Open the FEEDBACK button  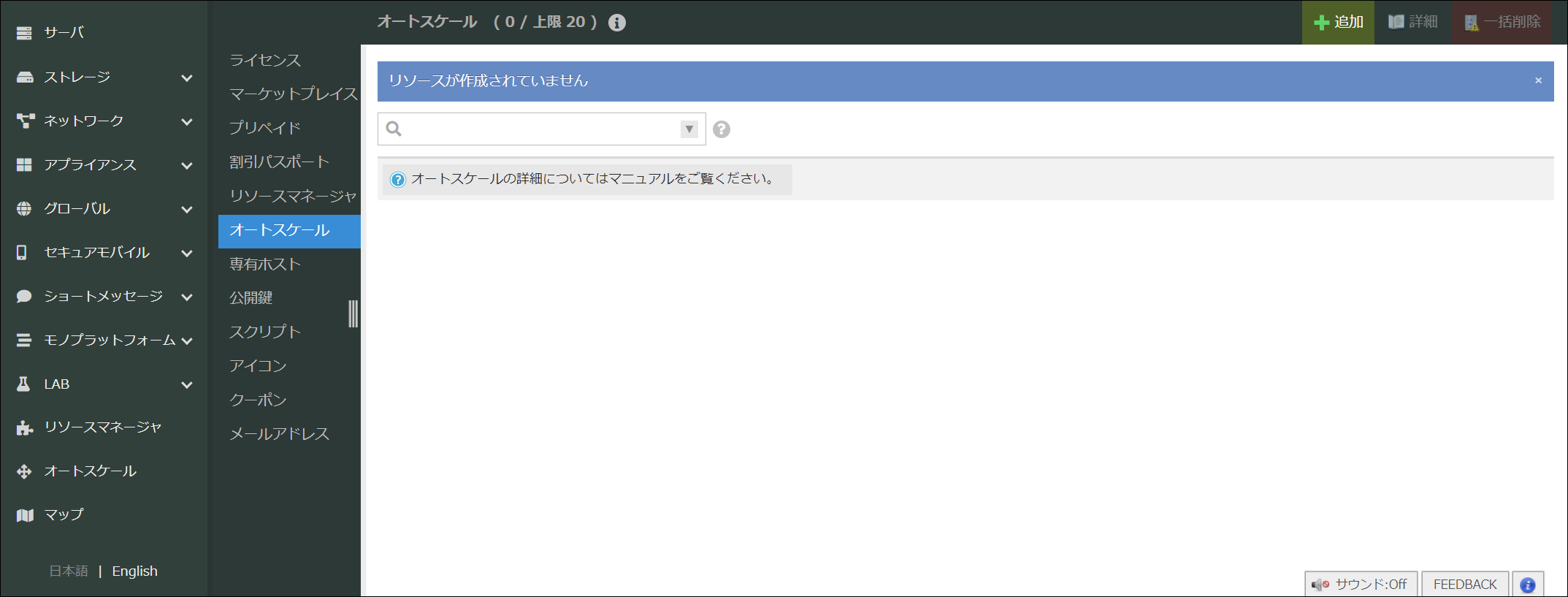1464,585
